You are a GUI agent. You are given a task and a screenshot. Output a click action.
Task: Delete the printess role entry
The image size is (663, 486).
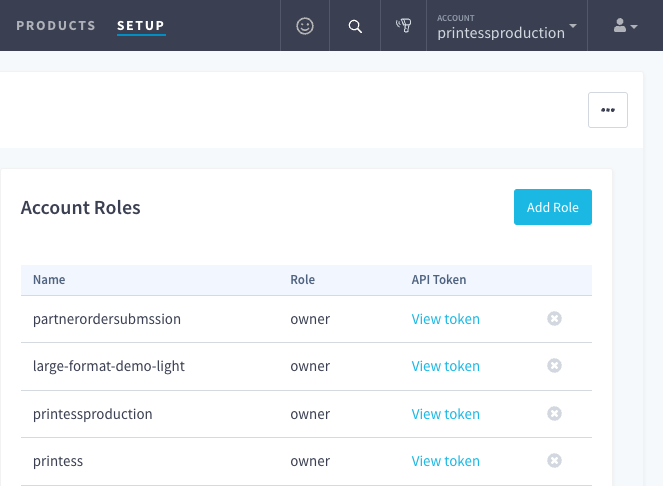coord(554,461)
